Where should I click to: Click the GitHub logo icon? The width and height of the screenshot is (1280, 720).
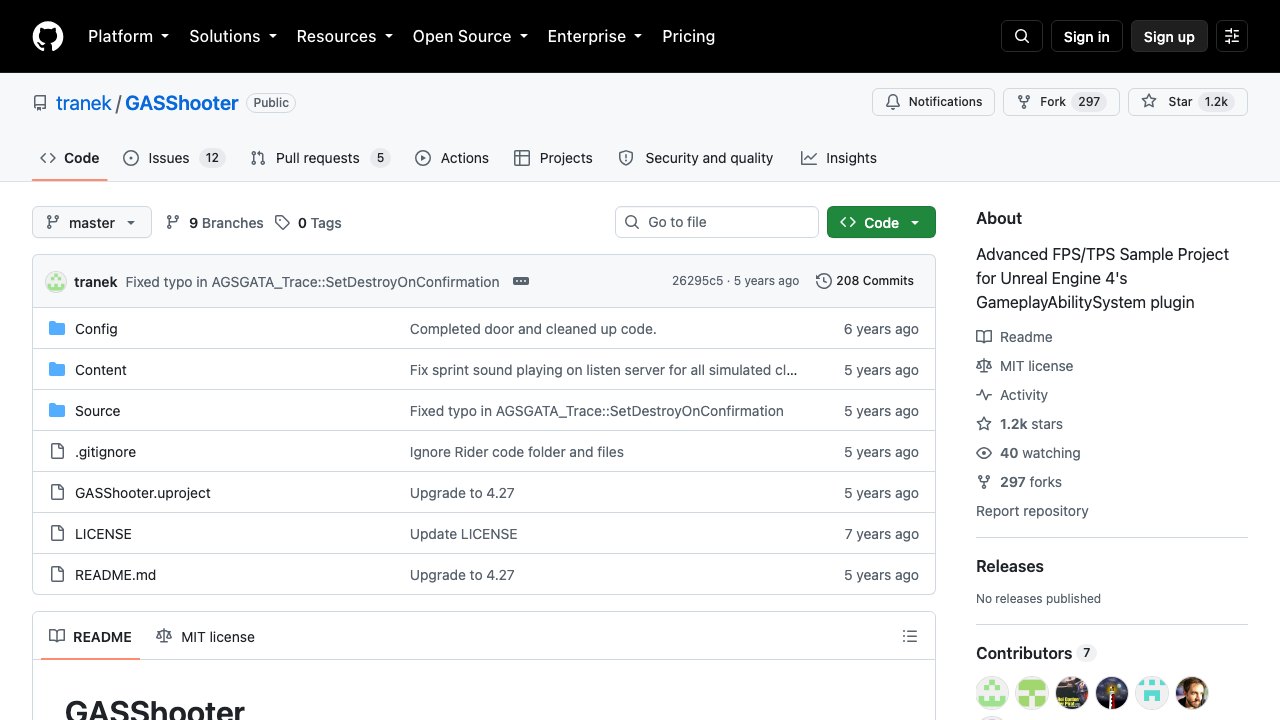pyautogui.click(x=48, y=37)
